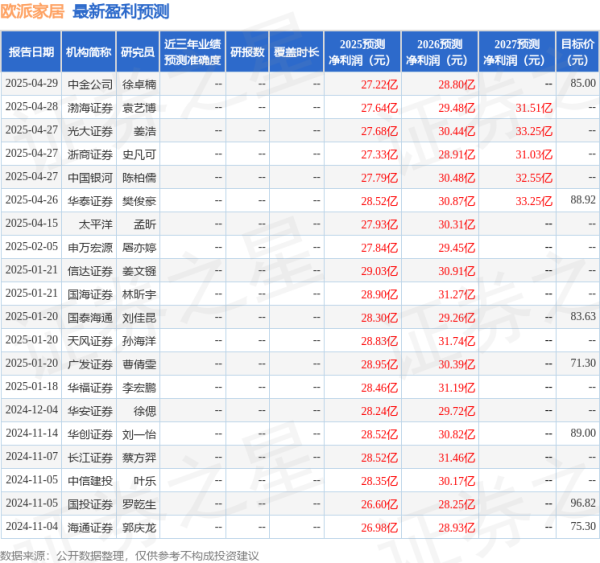Screen dimensions: 600x563
Task: Sort by 报告日期 column header
Action: tap(31, 53)
